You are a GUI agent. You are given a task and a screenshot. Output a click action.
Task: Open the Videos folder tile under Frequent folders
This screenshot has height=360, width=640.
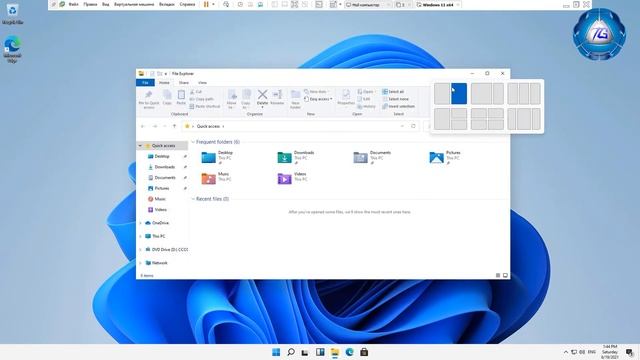292,178
